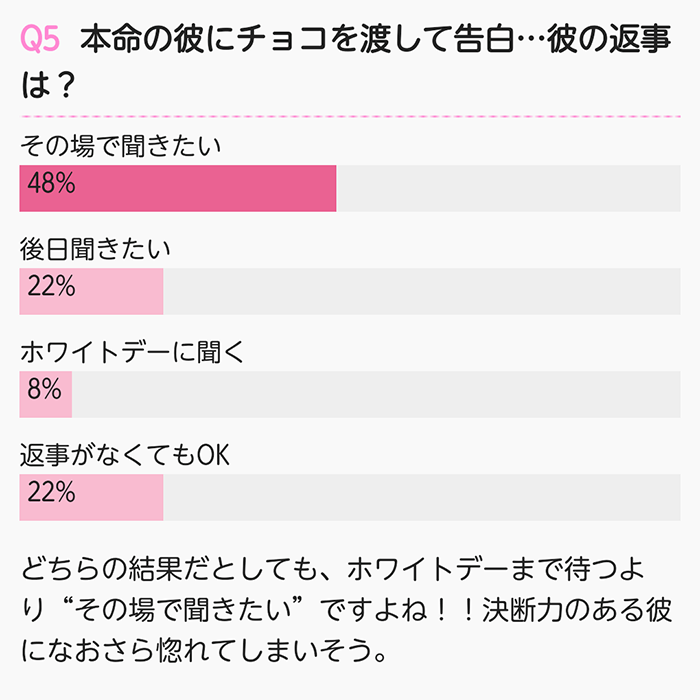Click the gray track of the ホワイトデーに聞く bar
Image resolution: width=700 pixels, height=700 pixels.
(376, 394)
